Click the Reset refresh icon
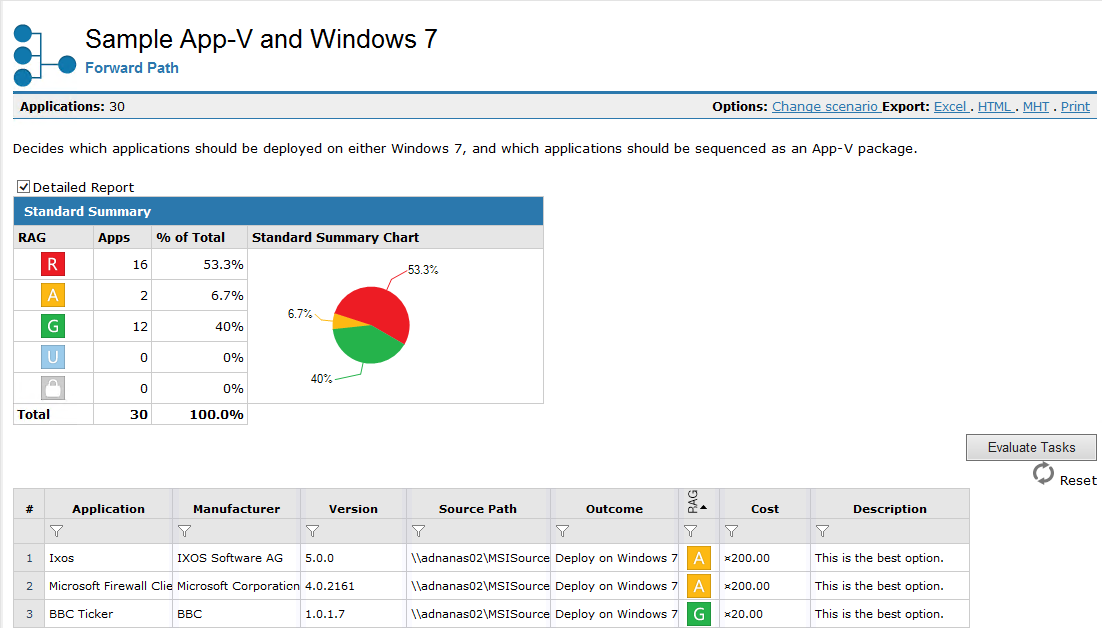Viewport: 1102px width, 630px height. [1043, 474]
